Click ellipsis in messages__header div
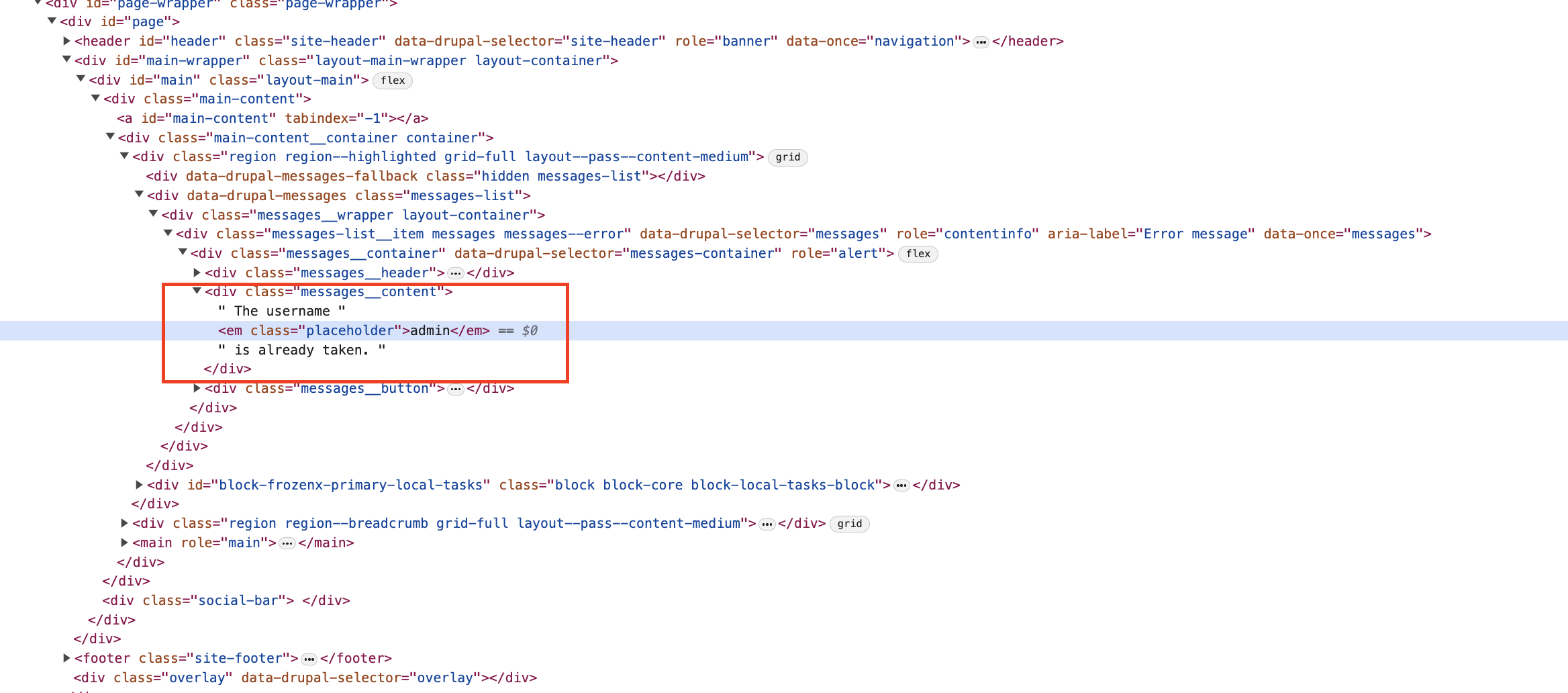Viewport: 1568px width, 693px height. pos(456,273)
